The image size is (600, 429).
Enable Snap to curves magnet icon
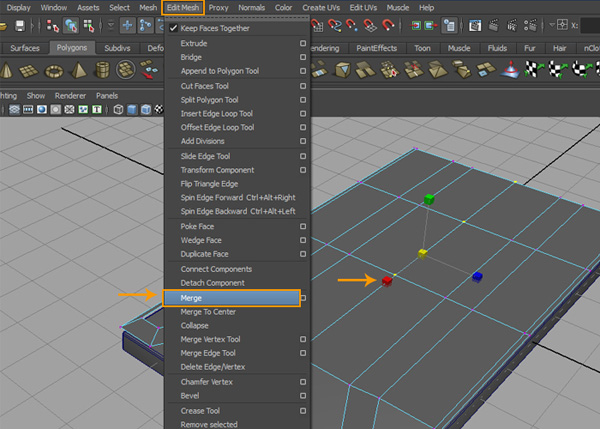click(334, 26)
